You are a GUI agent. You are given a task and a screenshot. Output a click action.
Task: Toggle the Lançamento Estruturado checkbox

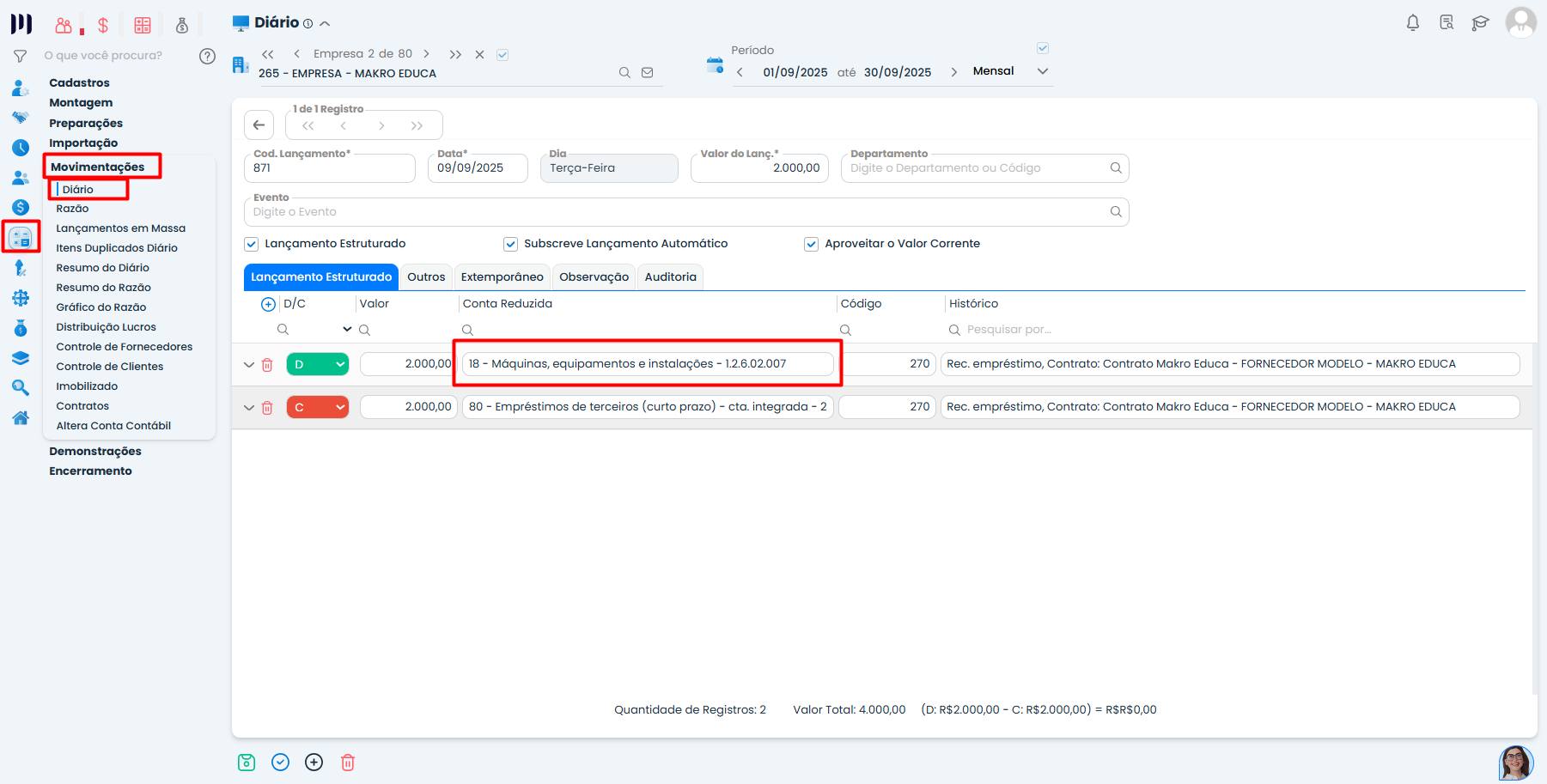(252, 244)
